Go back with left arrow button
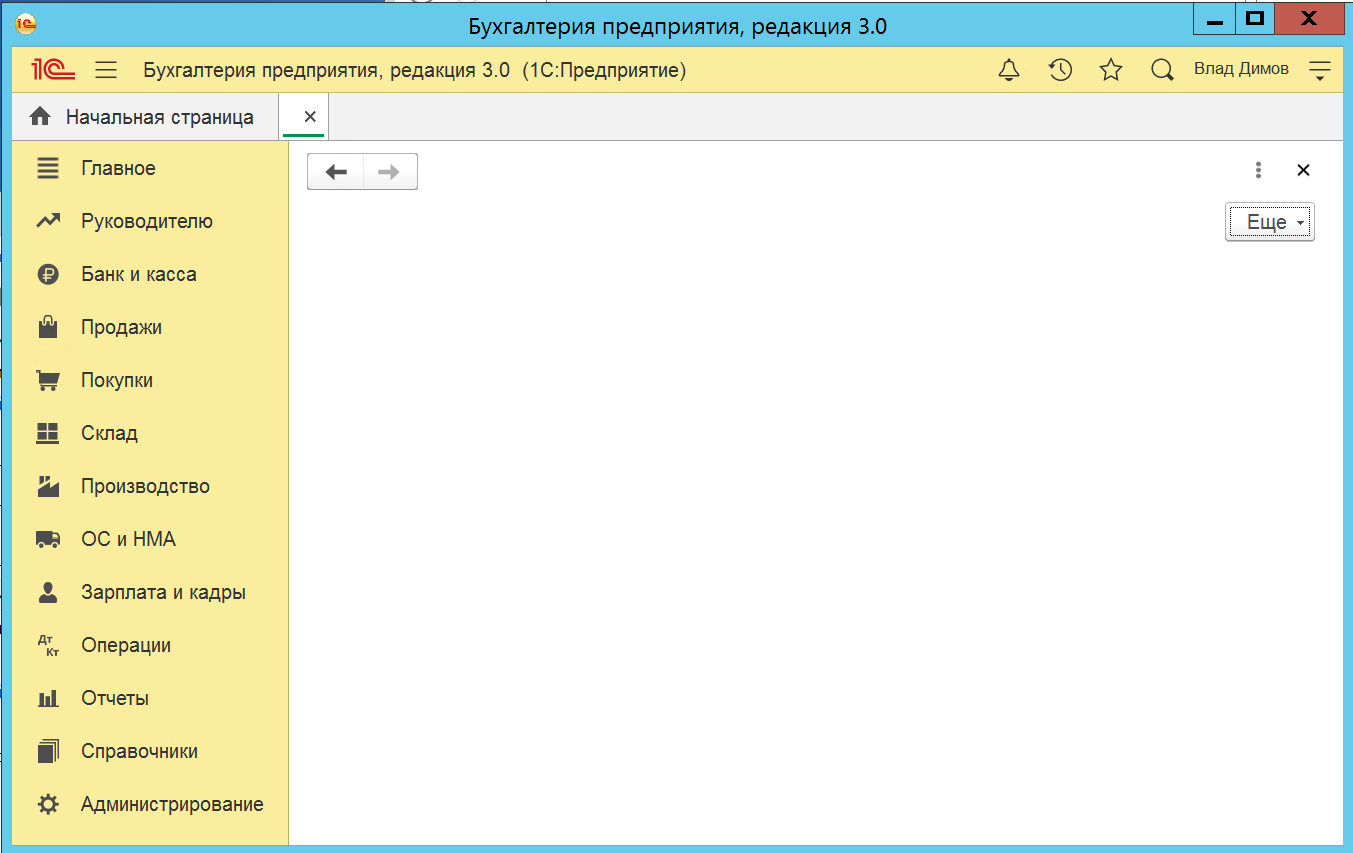This screenshot has width=1353, height=853. pos(336,172)
